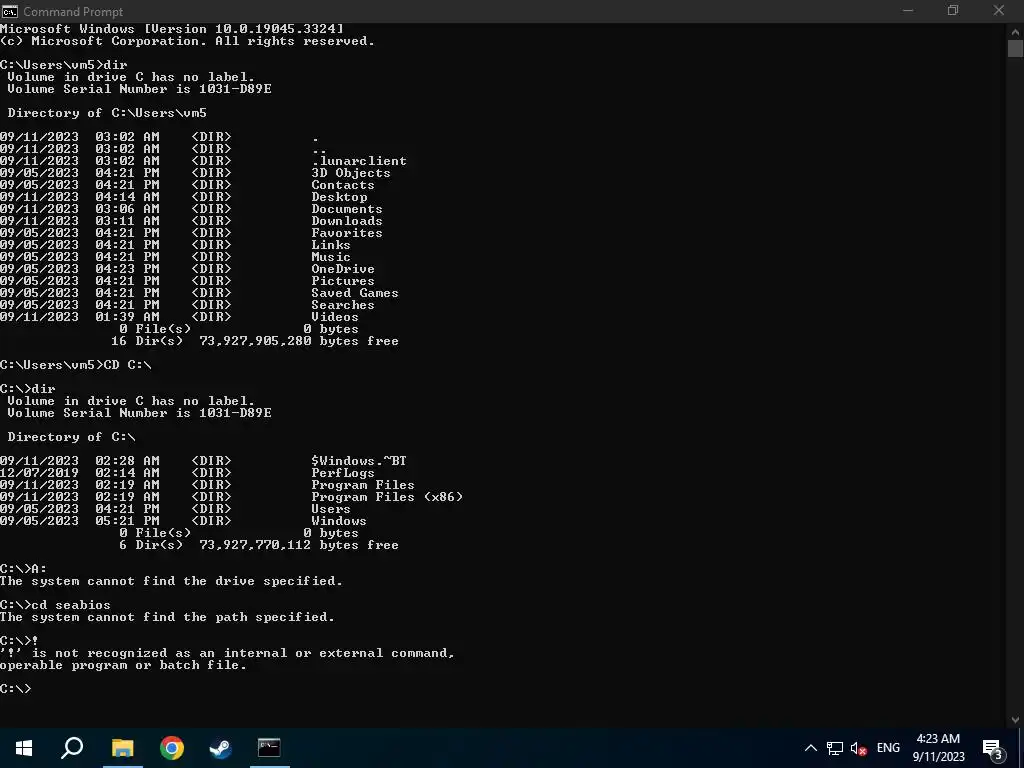1024x768 pixels.
Task: Click the '16 Dir(s)' summary line
Action: [255, 341]
